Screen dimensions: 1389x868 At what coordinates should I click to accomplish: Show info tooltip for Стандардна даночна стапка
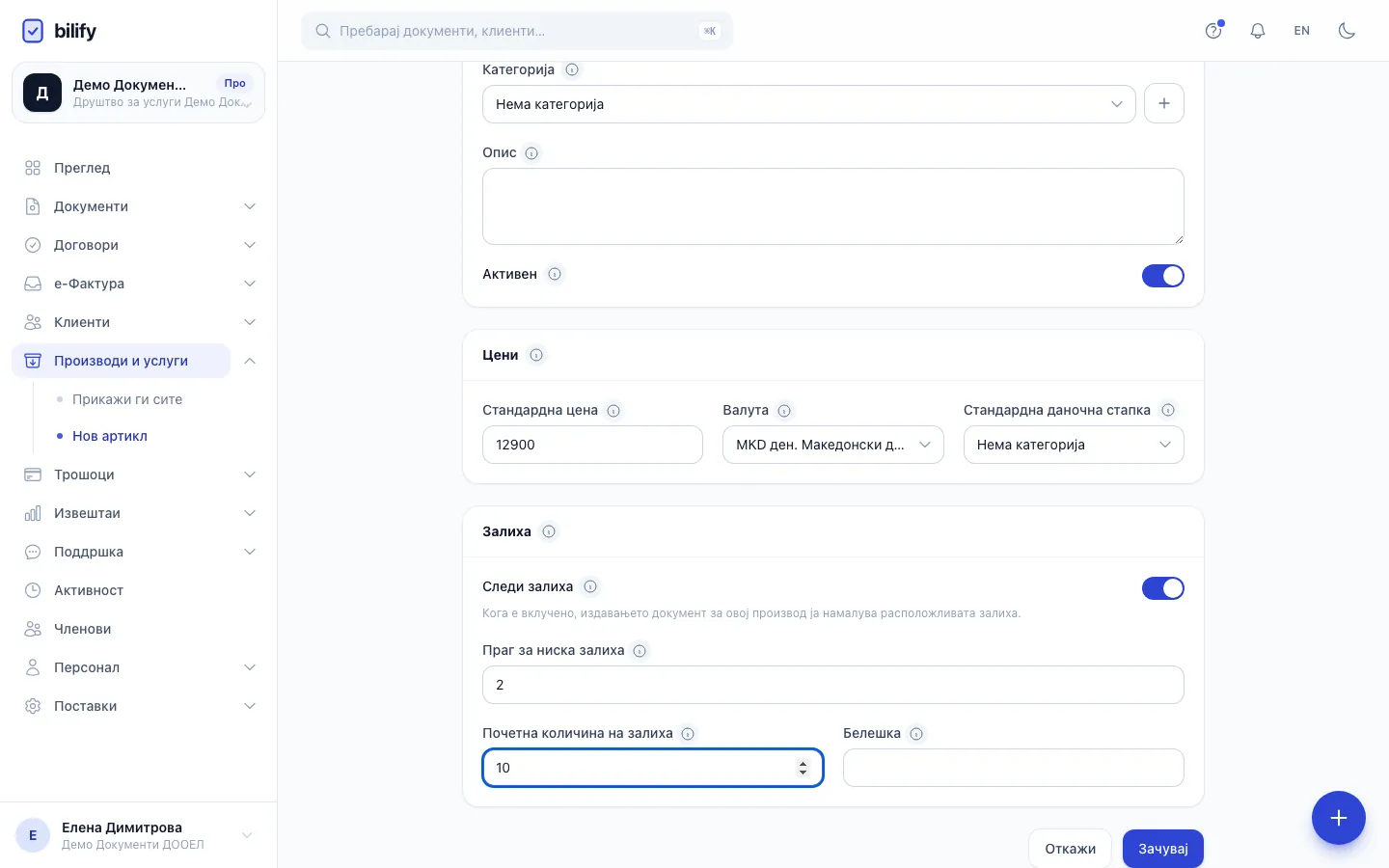(1168, 410)
